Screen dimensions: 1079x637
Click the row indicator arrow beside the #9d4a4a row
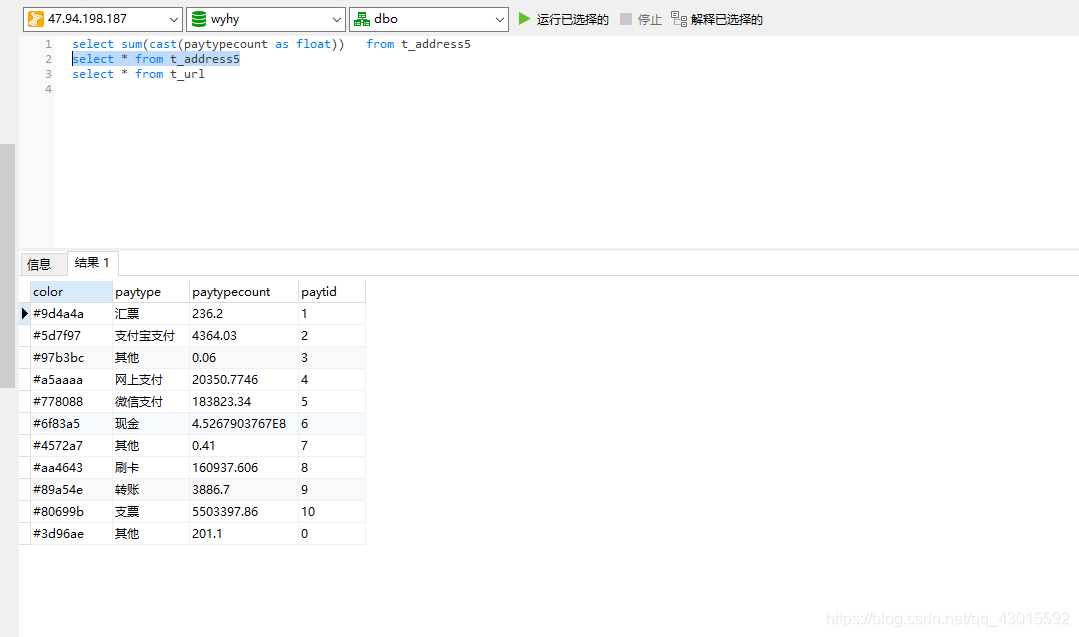24,313
